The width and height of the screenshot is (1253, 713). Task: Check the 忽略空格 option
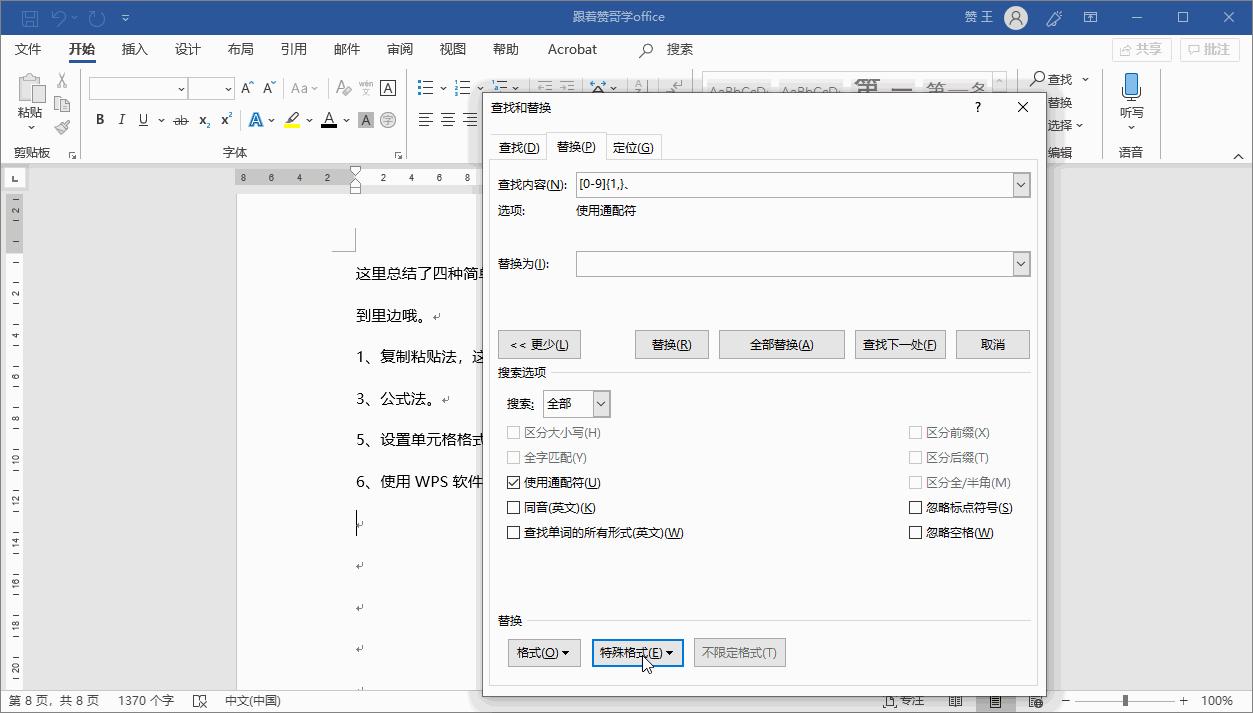coord(915,532)
